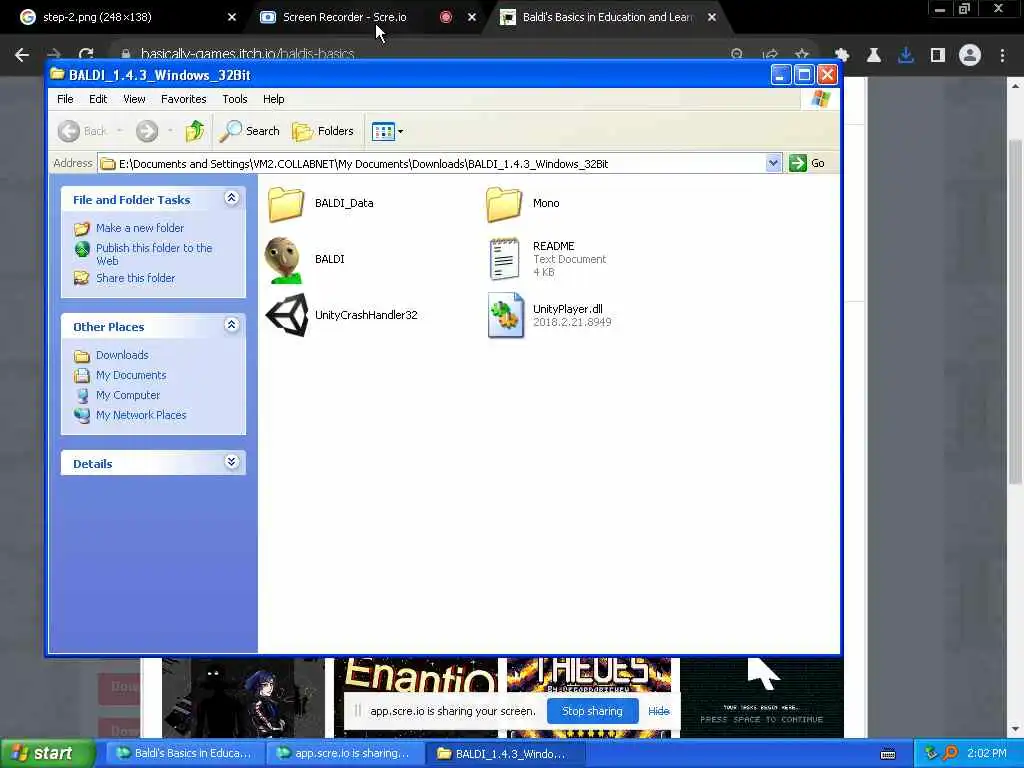The height and width of the screenshot is (768, 1024).
Task: Click the Share this folder icon
Action: tap(82, 278)
